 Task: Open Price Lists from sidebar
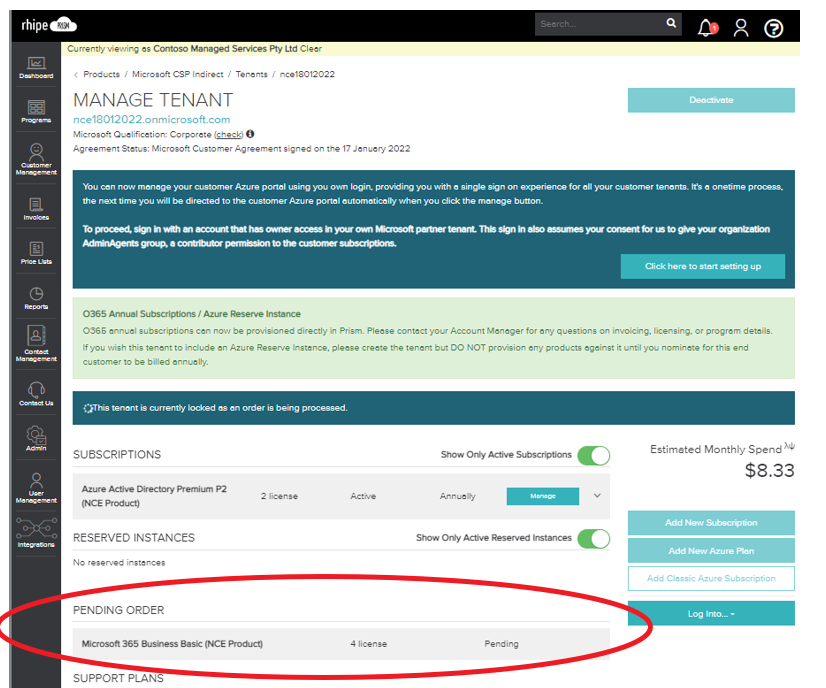coord(36,253)
